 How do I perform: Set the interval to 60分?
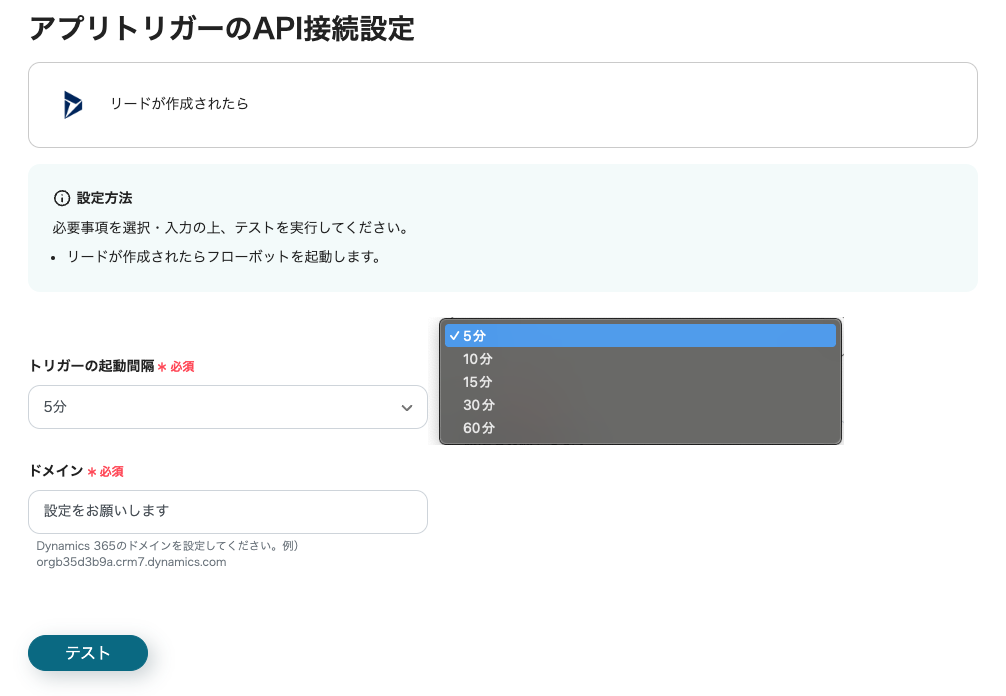(478, 428)
